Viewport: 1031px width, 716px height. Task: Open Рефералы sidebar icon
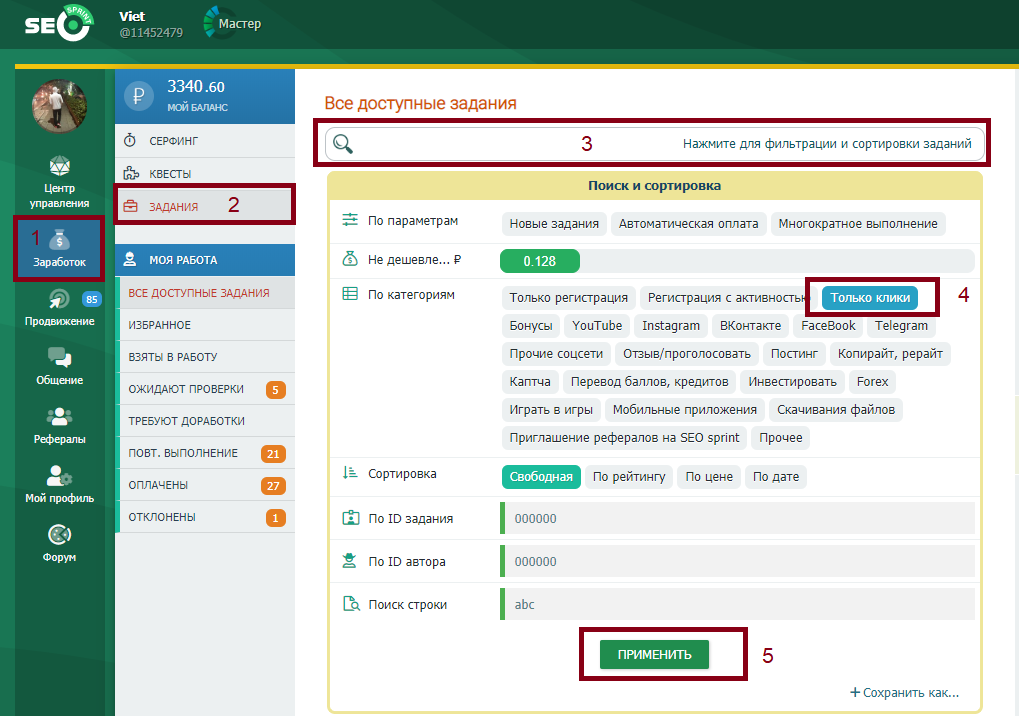pyautogui.click(x=59, y=417)
